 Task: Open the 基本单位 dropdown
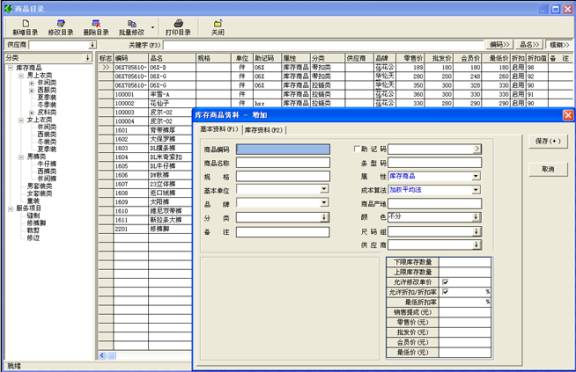324,189
